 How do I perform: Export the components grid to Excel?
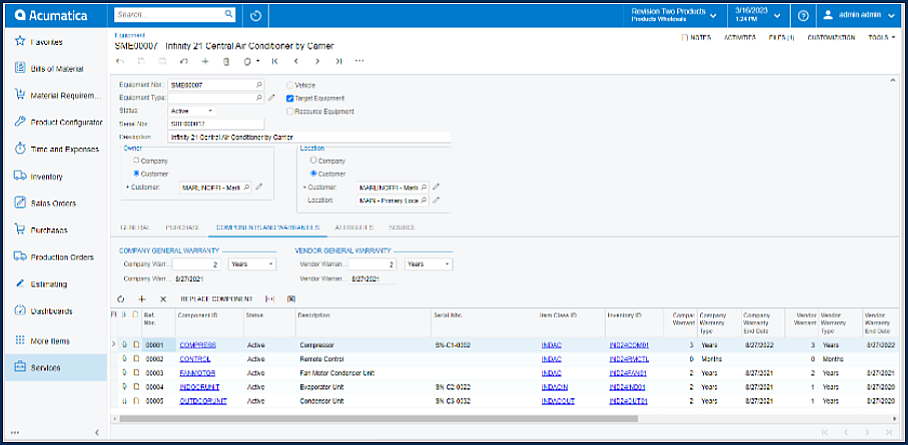(x=291, y=299)
